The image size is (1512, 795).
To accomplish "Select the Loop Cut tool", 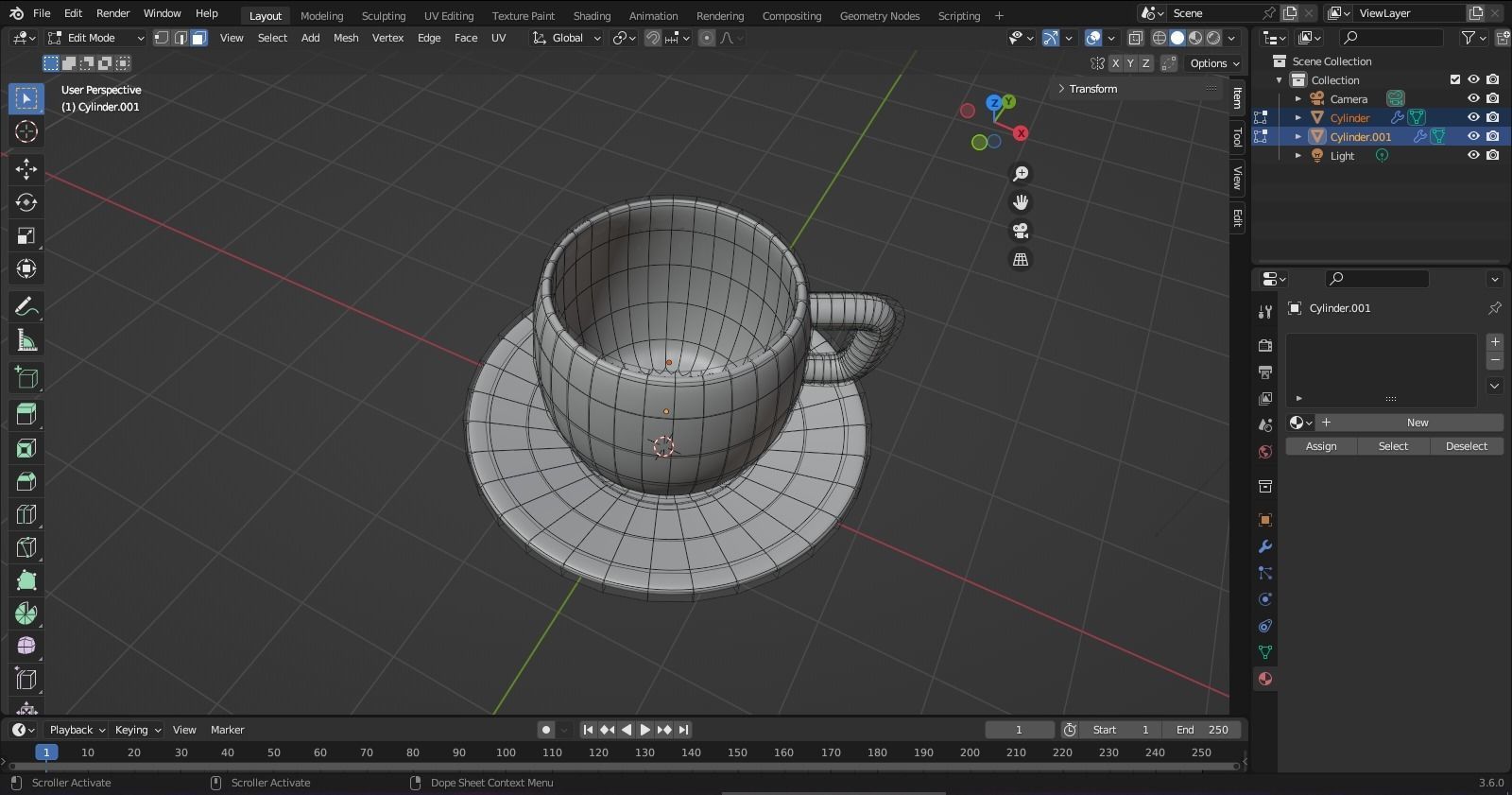I will click(26, 514).
